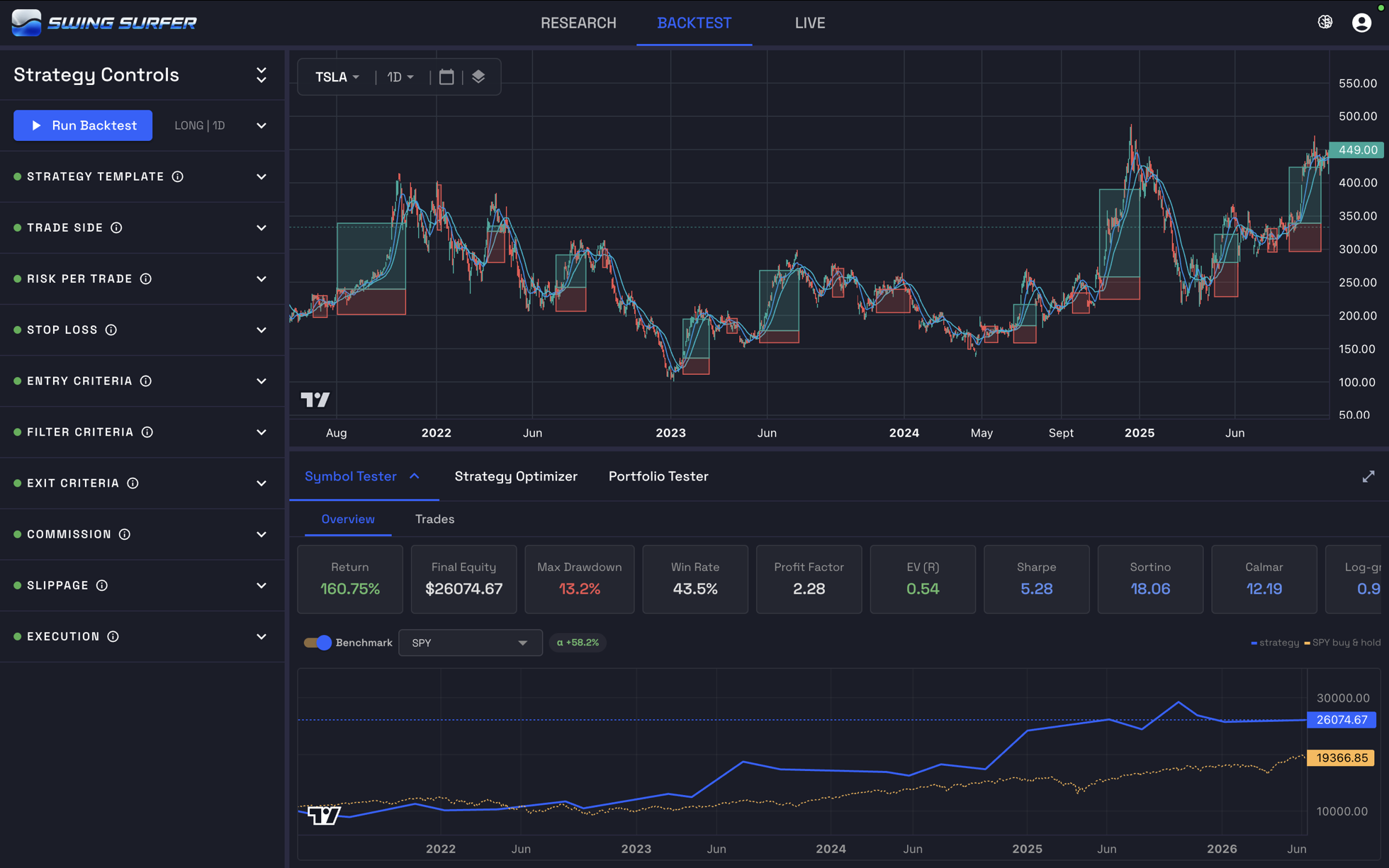Show info for Commission

[125, 534]
